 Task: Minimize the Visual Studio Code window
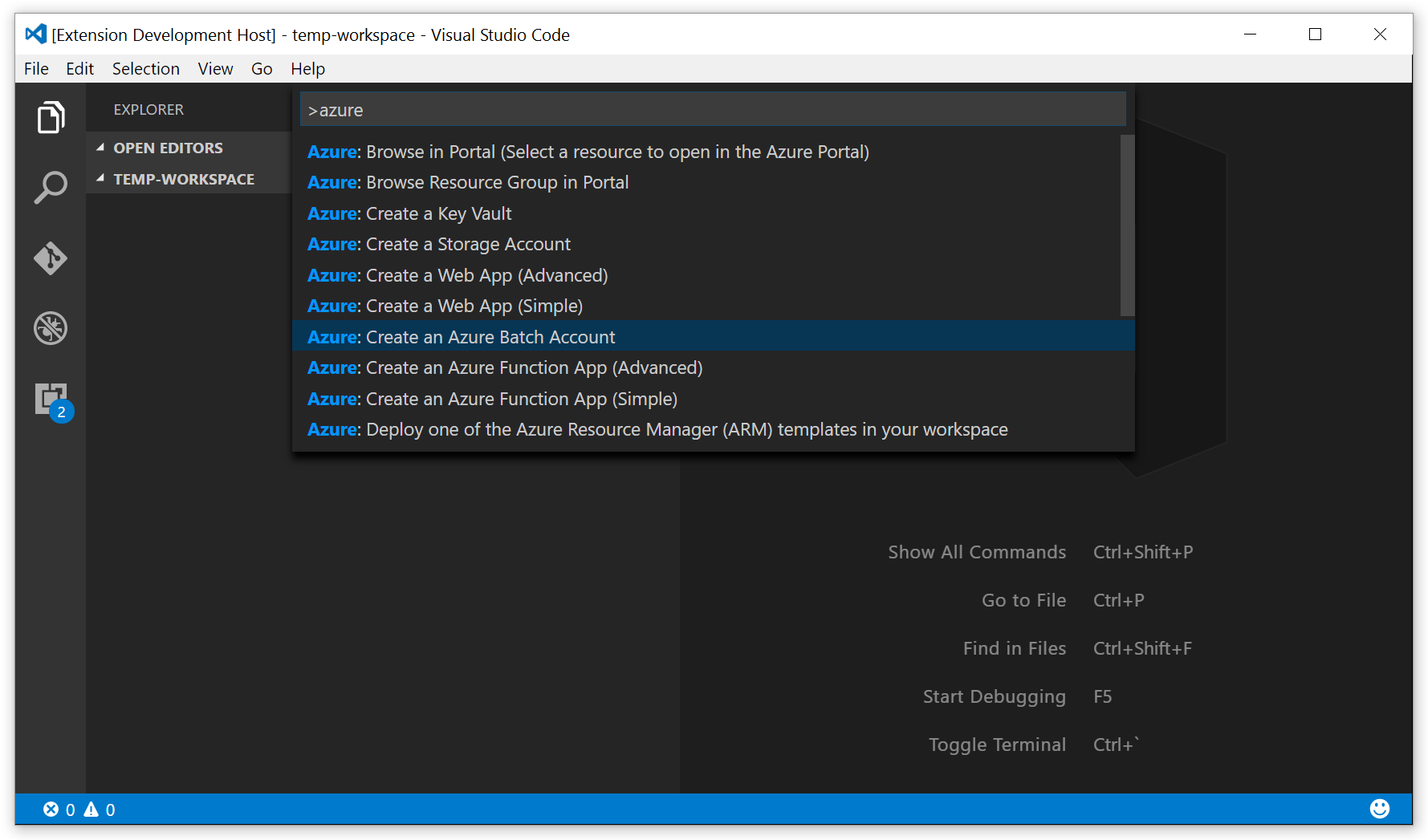click(x=1250, y=34)
